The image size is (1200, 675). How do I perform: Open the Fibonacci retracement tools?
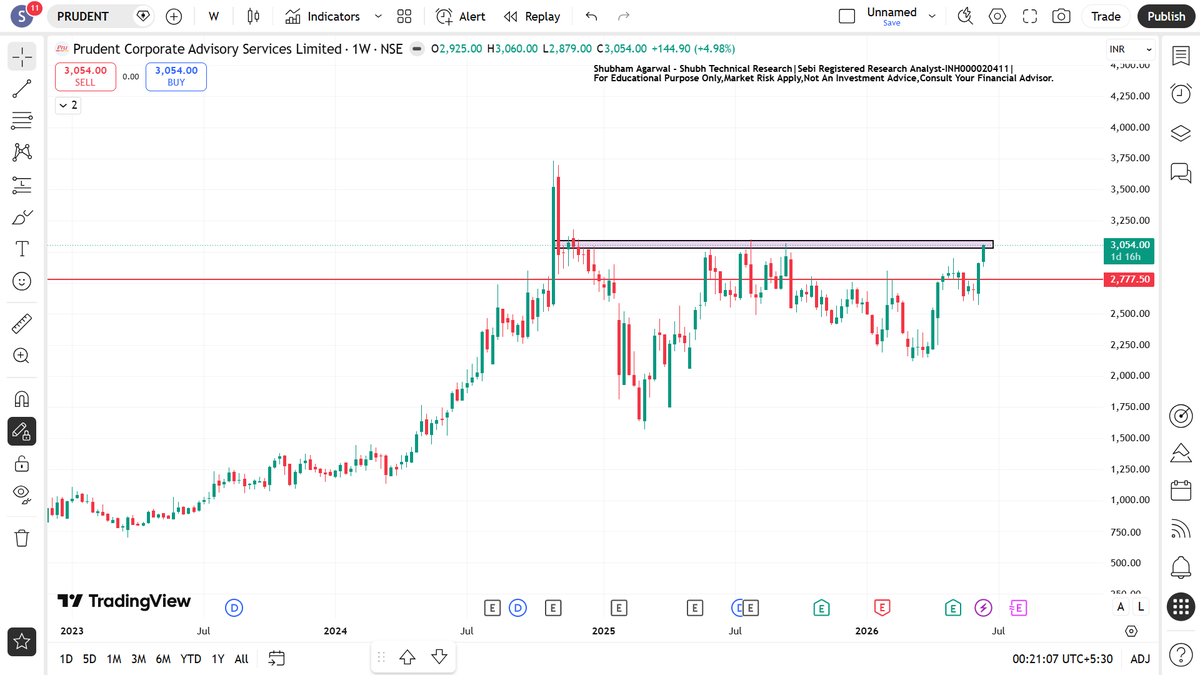pyautogui.click(x=22, y=121)
